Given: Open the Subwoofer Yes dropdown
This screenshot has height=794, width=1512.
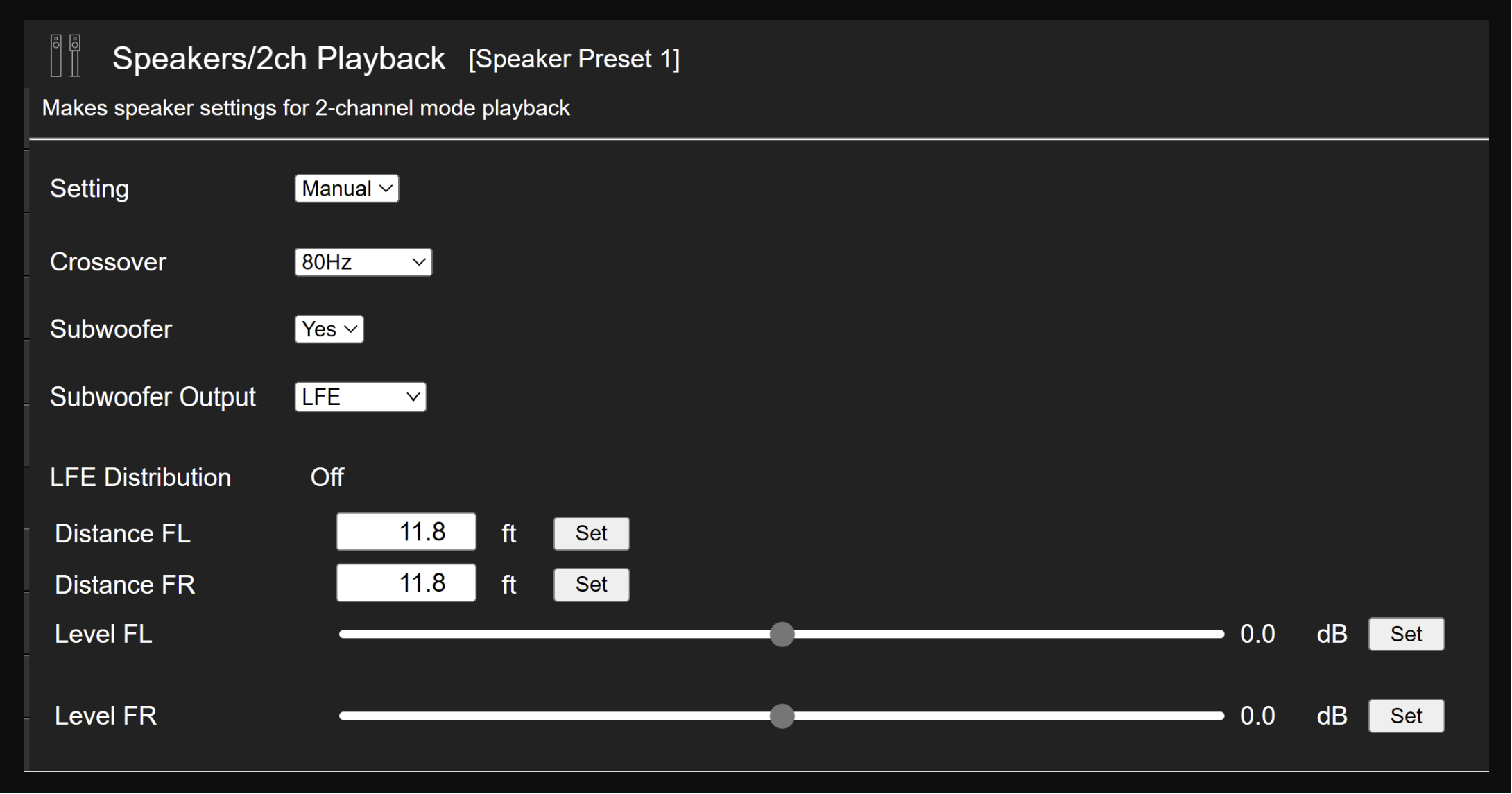Looking at the screenshot, I should 329,329.
